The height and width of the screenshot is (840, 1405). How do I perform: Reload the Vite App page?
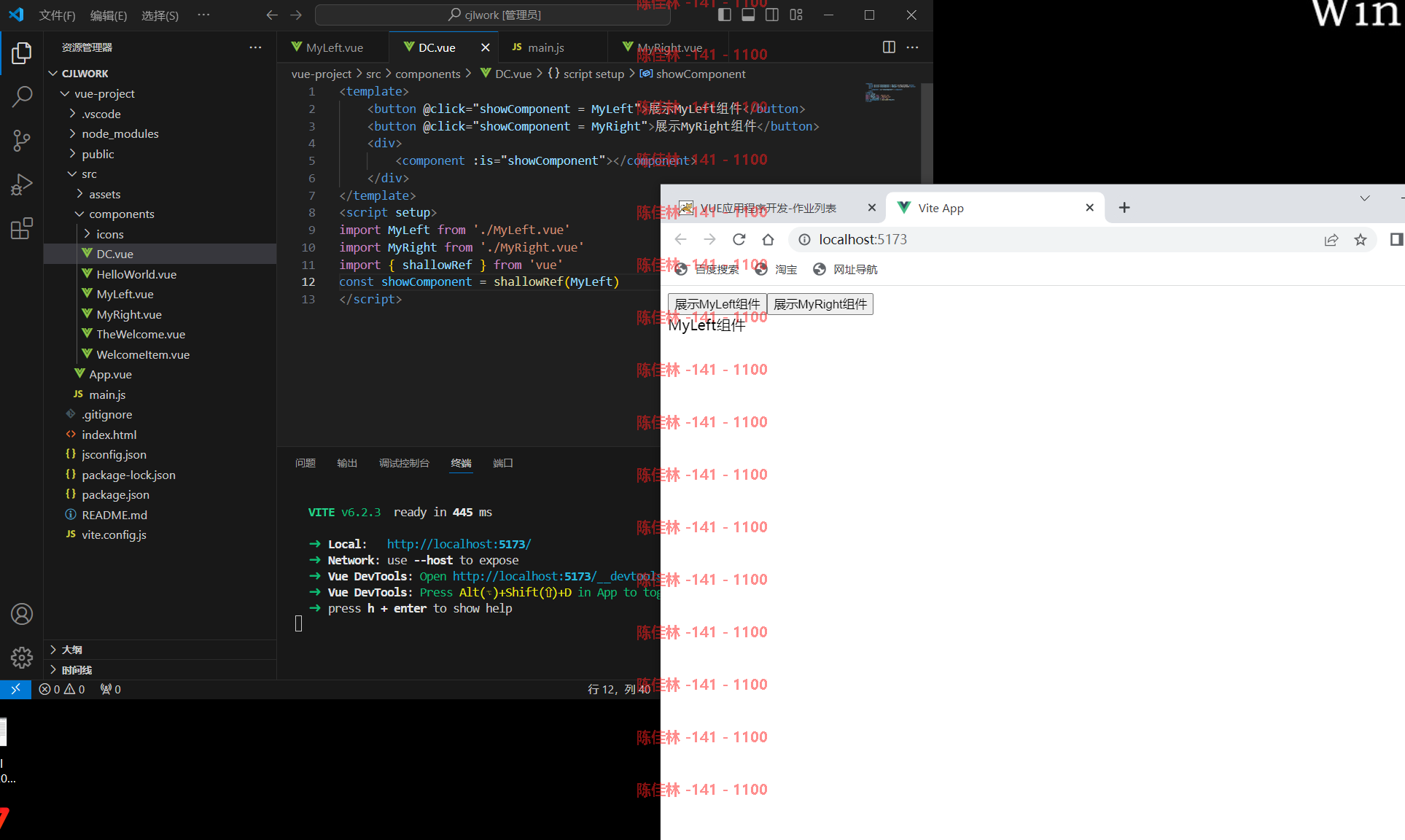click(x=739, y=239)
